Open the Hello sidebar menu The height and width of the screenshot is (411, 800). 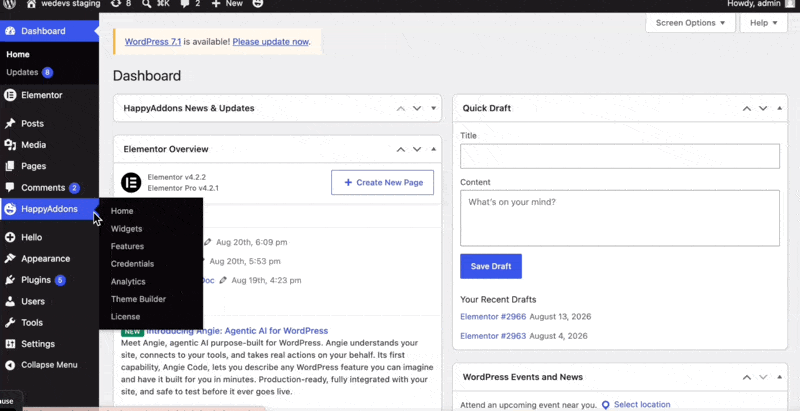click(49, 238)
